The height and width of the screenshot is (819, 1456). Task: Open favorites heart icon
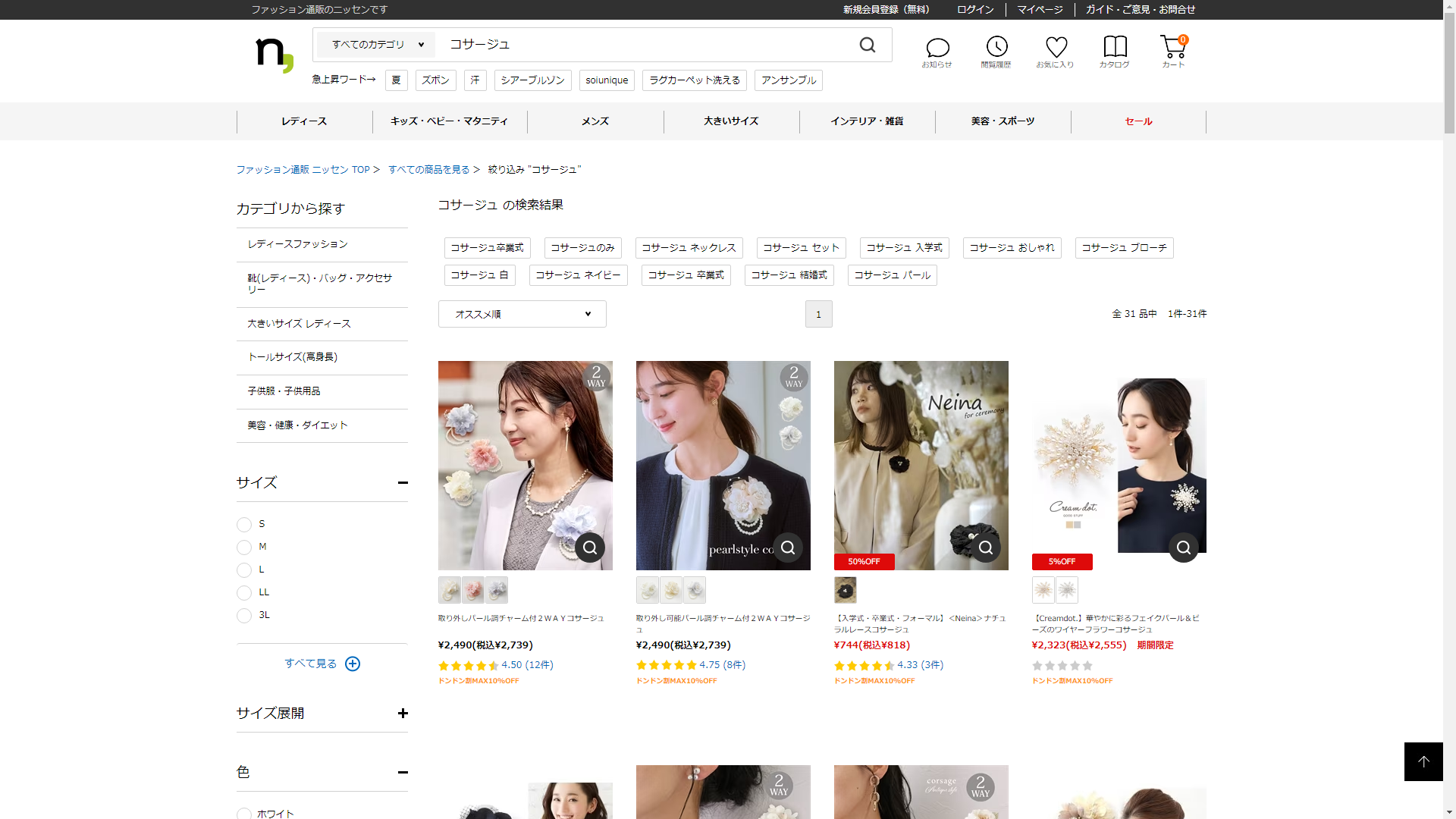[x=1056, y=47]
